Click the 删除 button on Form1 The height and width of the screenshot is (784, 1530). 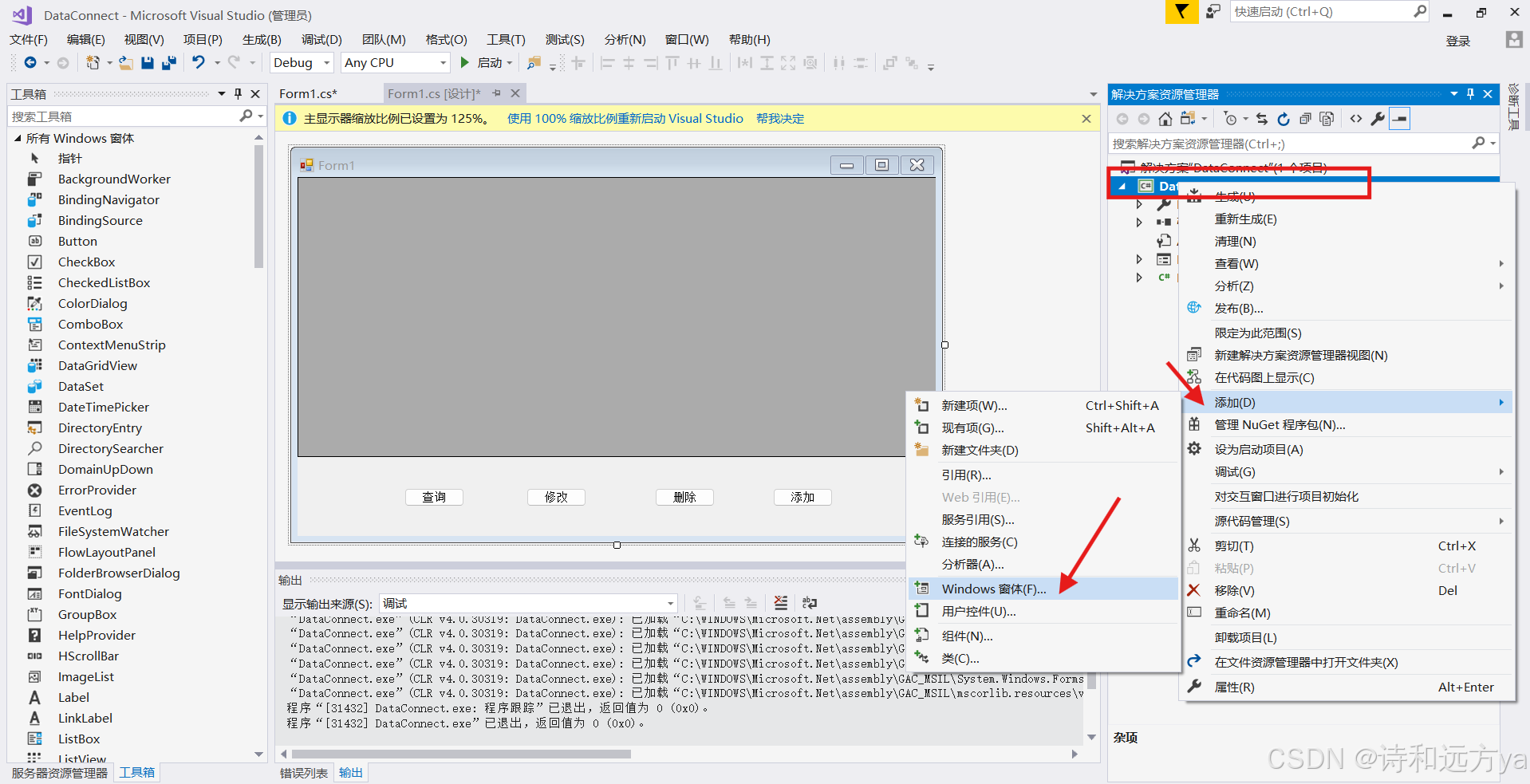(x=684, y=497)
